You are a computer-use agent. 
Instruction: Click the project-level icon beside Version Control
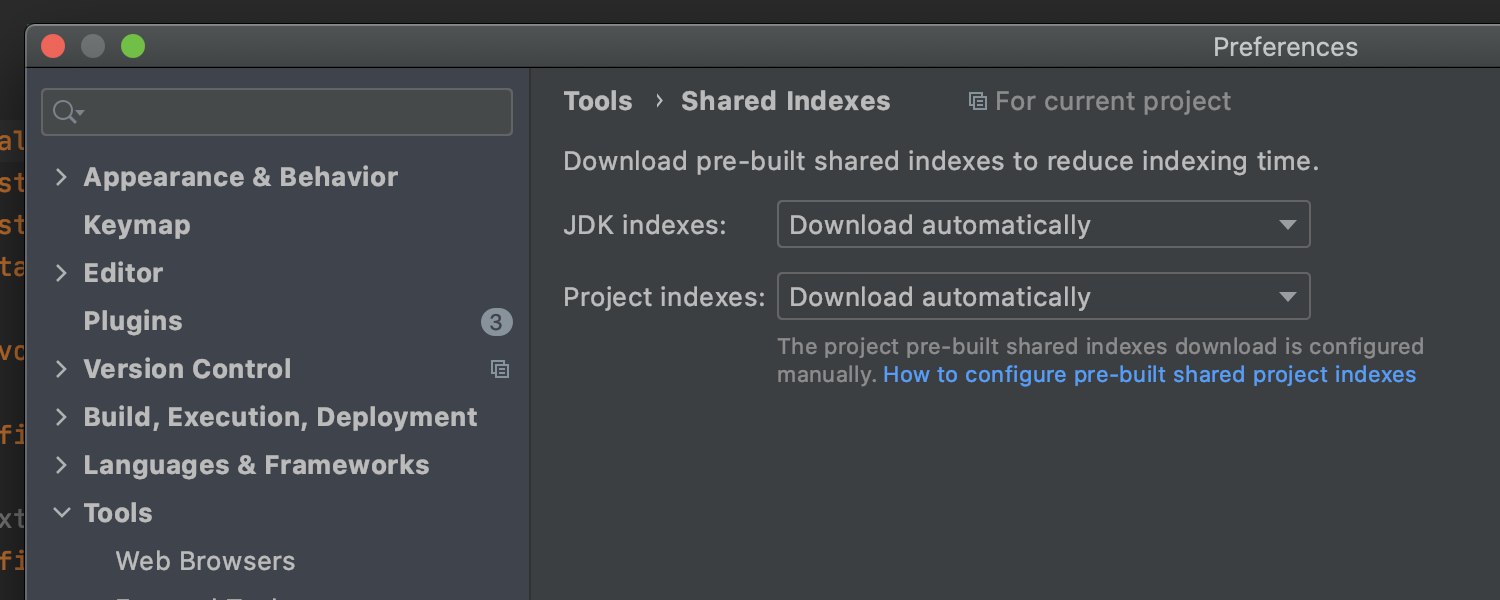point(500,369)
